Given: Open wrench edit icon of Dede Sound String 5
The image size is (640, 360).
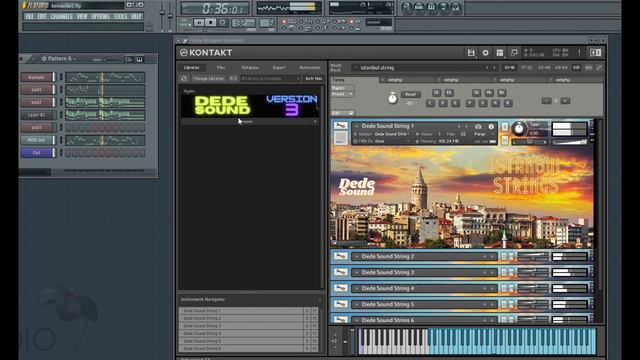Looking at the screenshot, I should [x=340, y=304].
